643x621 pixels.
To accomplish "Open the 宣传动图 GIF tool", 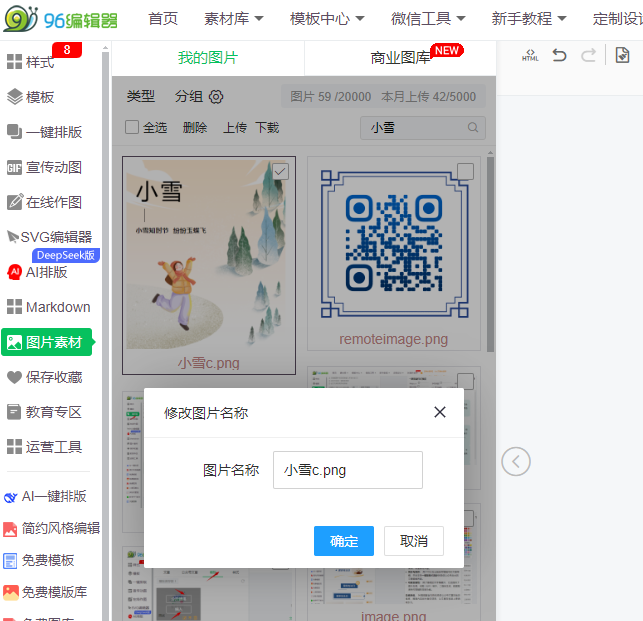I will [x=53, y=167].
